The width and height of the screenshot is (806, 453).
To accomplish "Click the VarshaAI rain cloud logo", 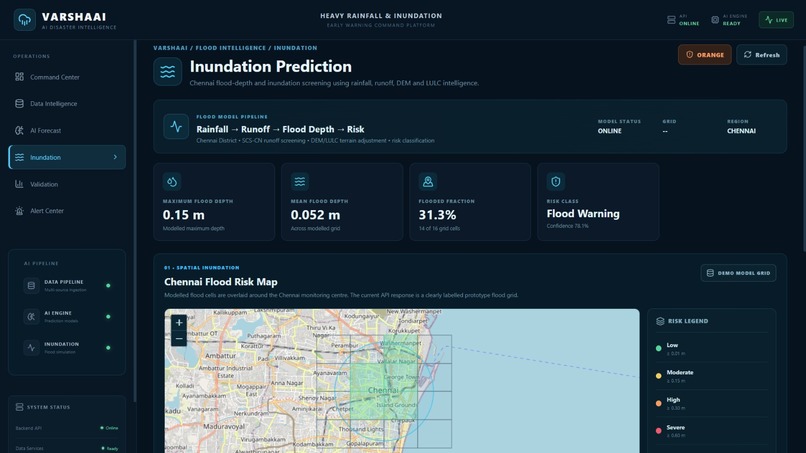I will tap(25, 20).
